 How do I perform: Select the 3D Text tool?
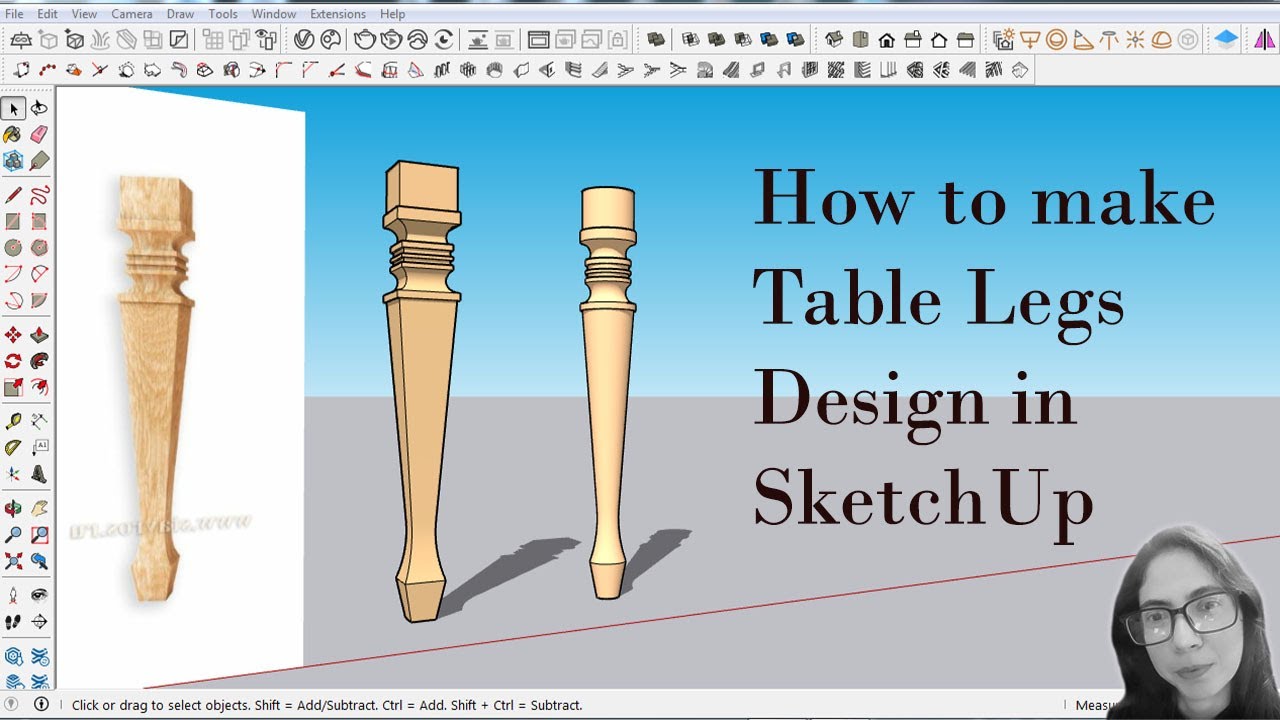point(40,473)
